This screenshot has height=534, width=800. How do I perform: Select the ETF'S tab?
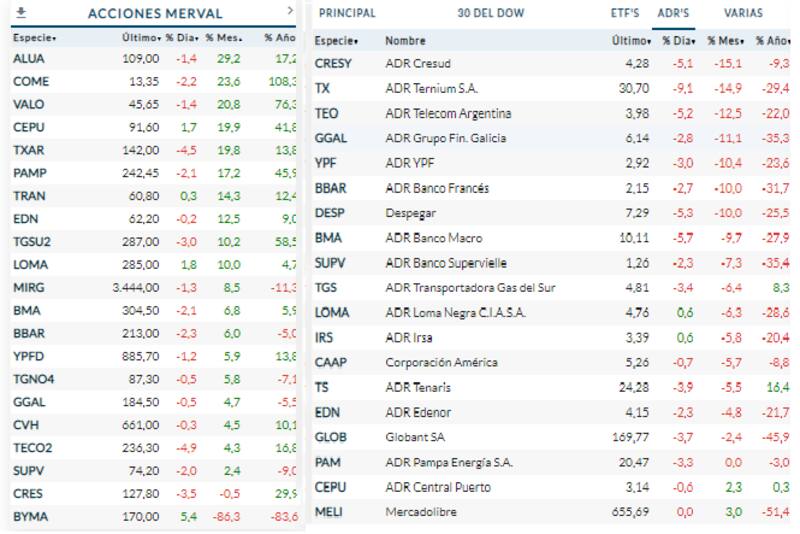(x=625, y=13)
